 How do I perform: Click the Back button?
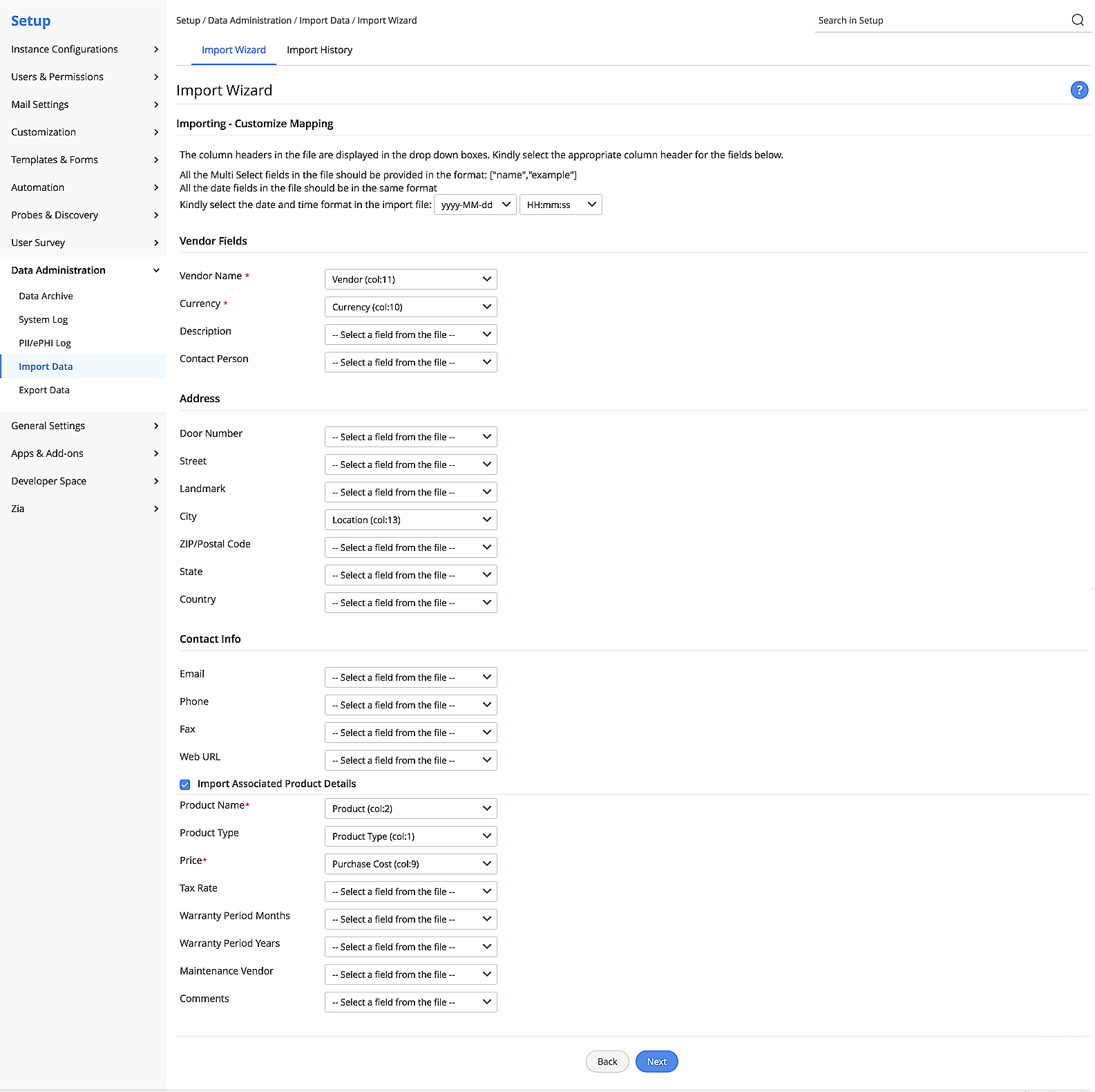coord(607,1062)
